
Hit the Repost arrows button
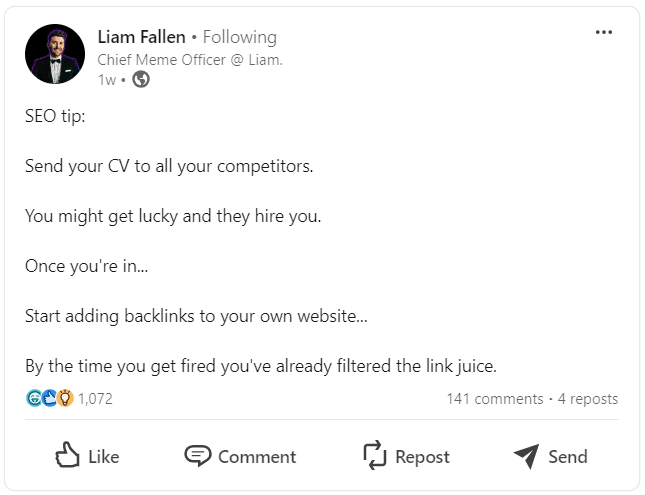(406, 456)
